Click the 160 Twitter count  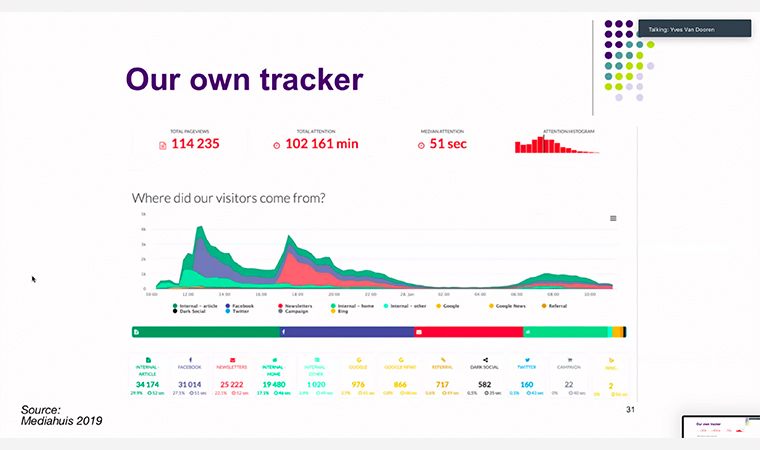click(527, 385)
